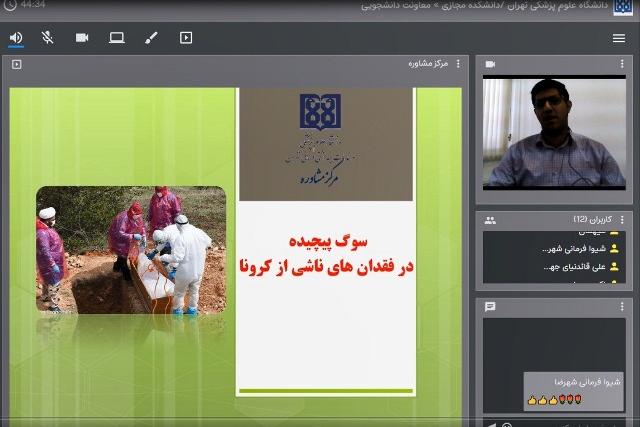This screenshot has width=640, height=427.
Task: Select the whiteboard pen tool
Action: 151,38
